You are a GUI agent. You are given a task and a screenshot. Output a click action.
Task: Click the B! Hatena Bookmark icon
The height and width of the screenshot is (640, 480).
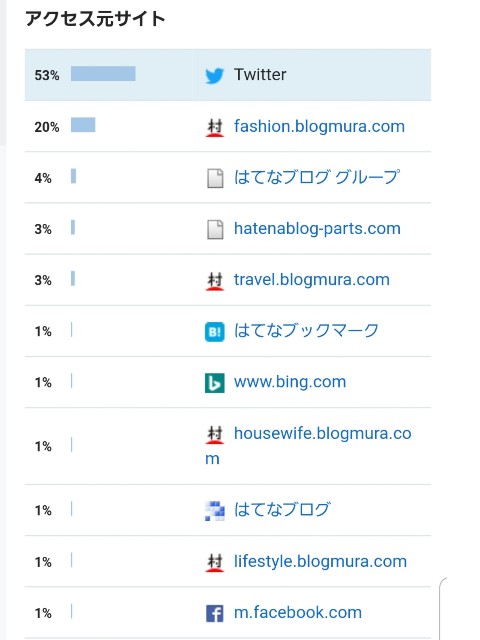point(214,332)
